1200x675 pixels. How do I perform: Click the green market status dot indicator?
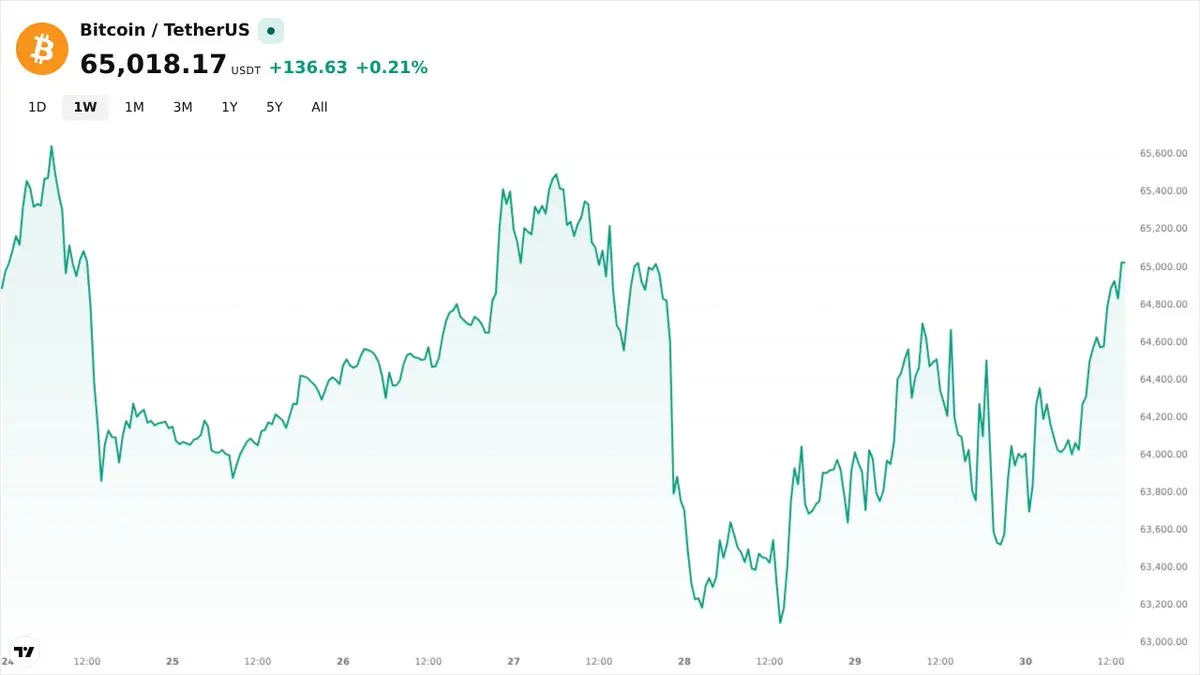(x=271, y=31)
